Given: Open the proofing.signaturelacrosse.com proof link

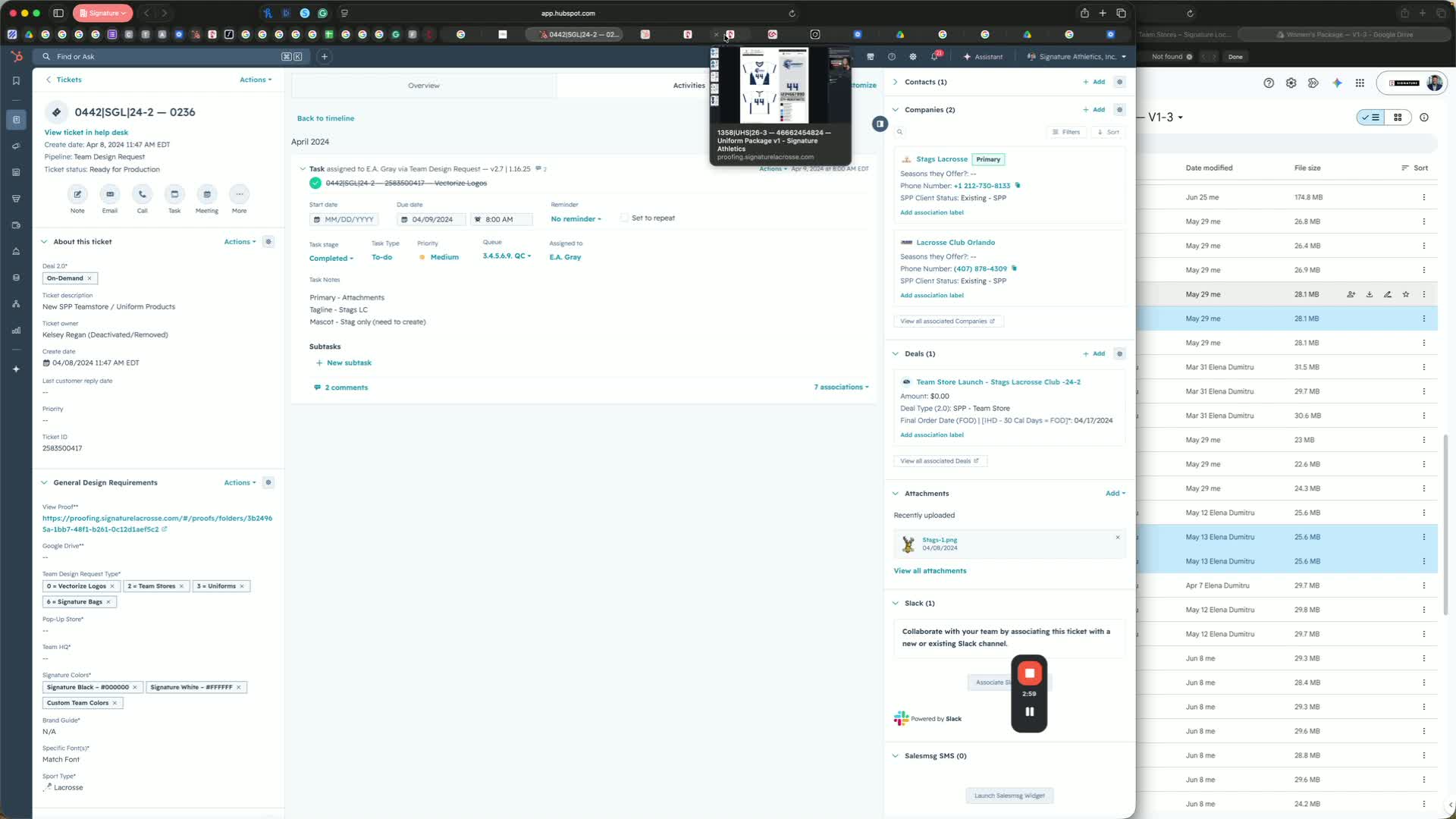Looking at the screenshot, I should point(158,524).
